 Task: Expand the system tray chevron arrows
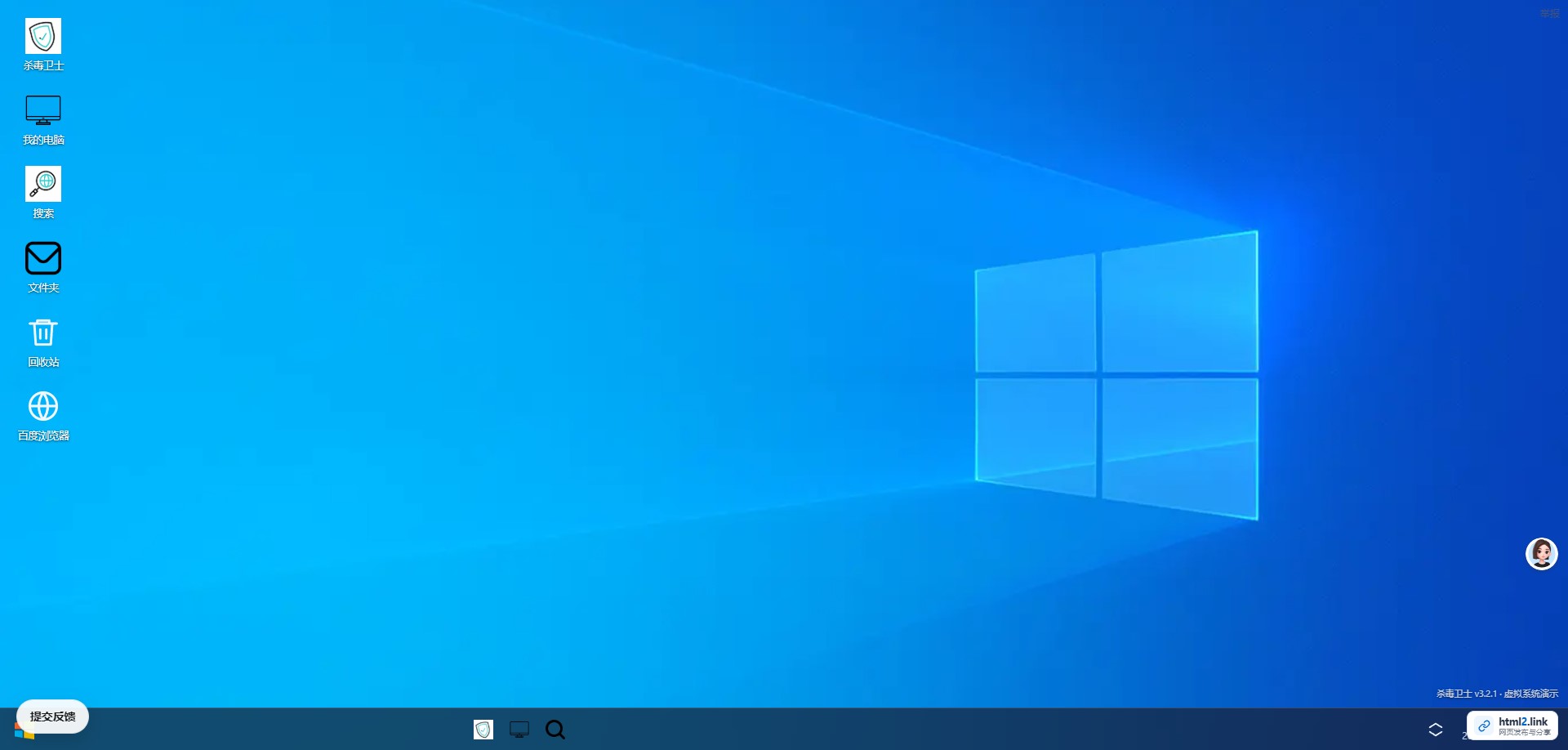(x=1436, y=730)
